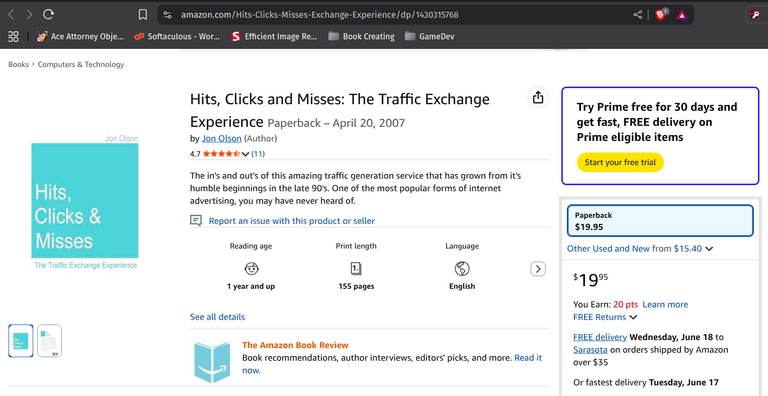Start your free trial of Prime
The height and width of the screenshot is (396, 768).
tap(620, 162)
